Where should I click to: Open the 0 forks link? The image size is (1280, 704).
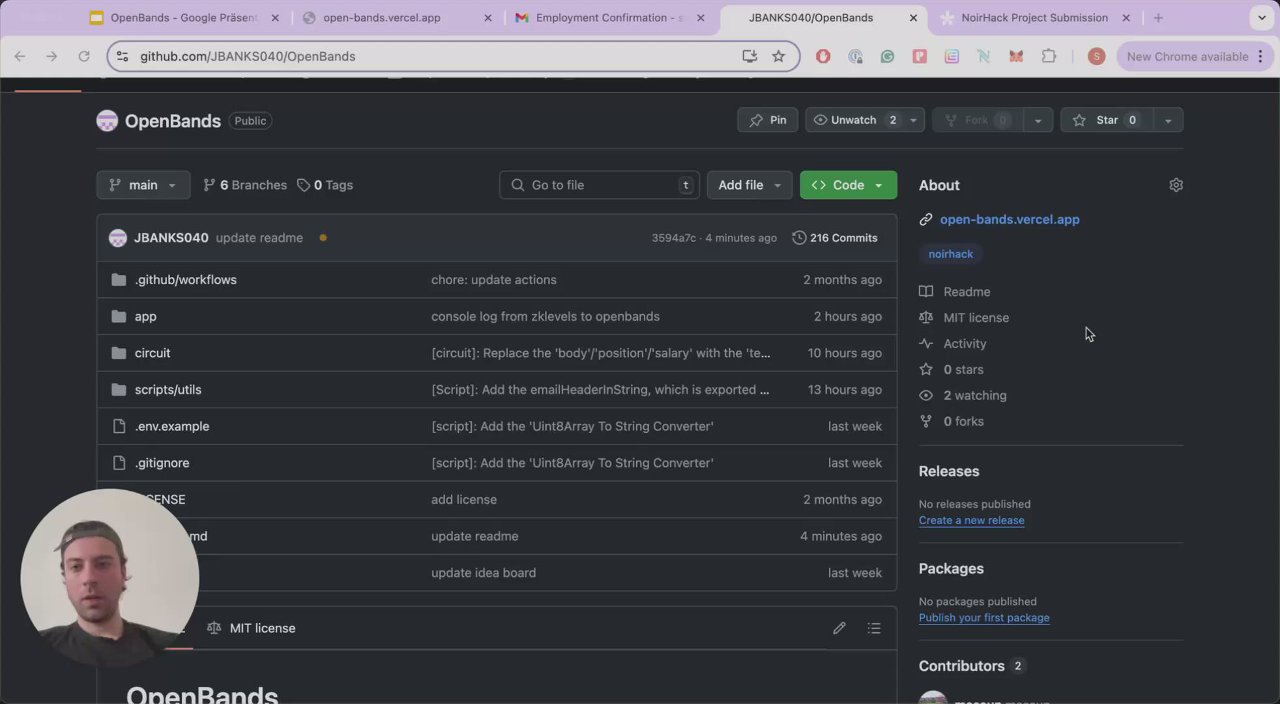click(x=951, y=422)
